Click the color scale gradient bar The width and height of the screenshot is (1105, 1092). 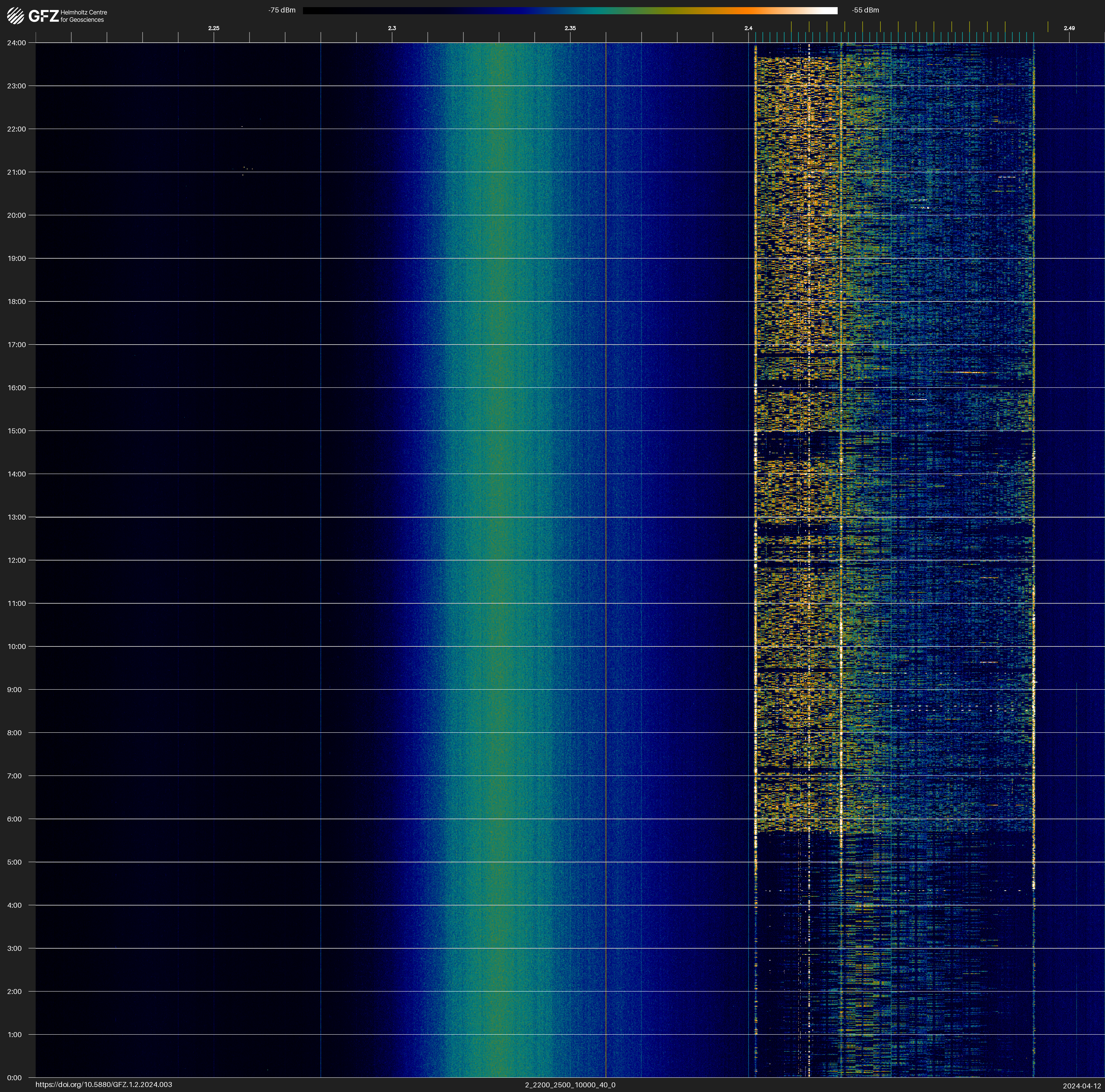(x=570, y=10)
